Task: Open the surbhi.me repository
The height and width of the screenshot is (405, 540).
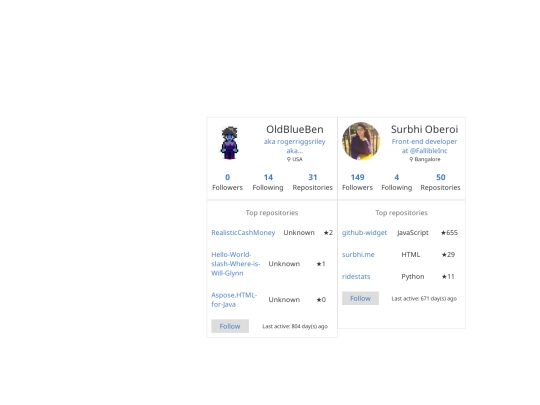Action: tap(358, 255)
